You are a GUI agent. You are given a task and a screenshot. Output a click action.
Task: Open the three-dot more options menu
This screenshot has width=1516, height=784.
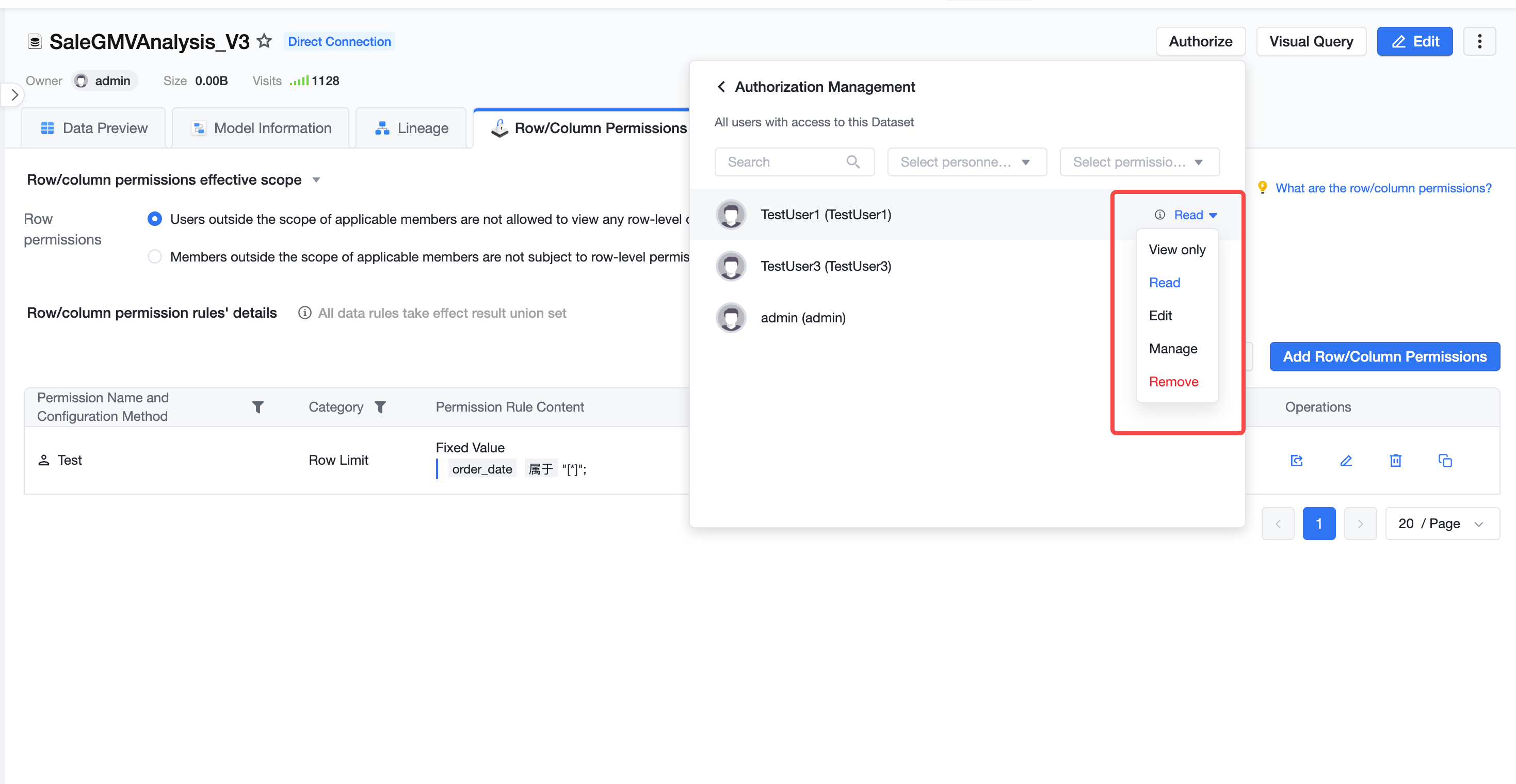point(1479,41)
